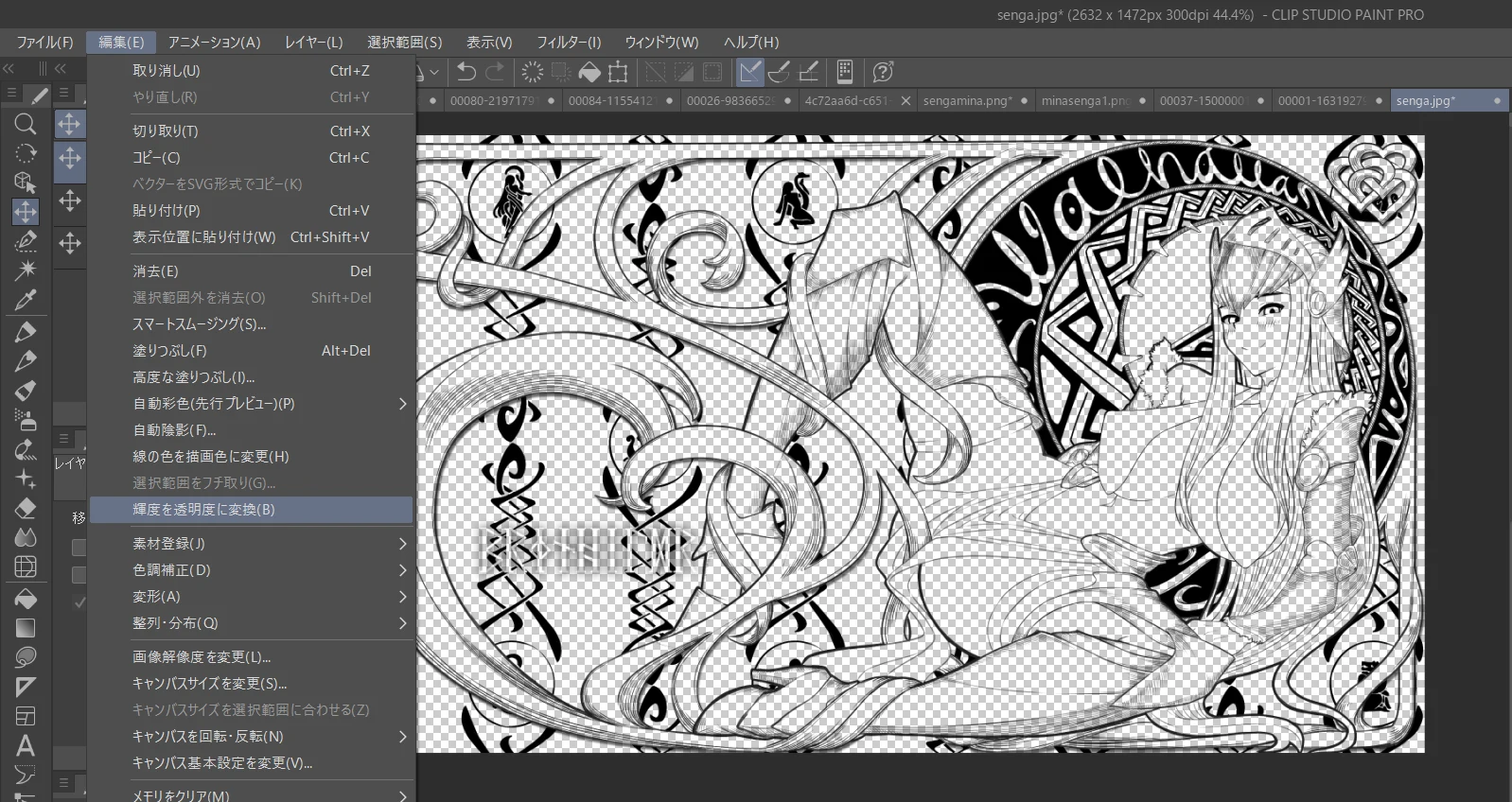Choose 取り消し(U) in the Edit menu

coord(252,71)
